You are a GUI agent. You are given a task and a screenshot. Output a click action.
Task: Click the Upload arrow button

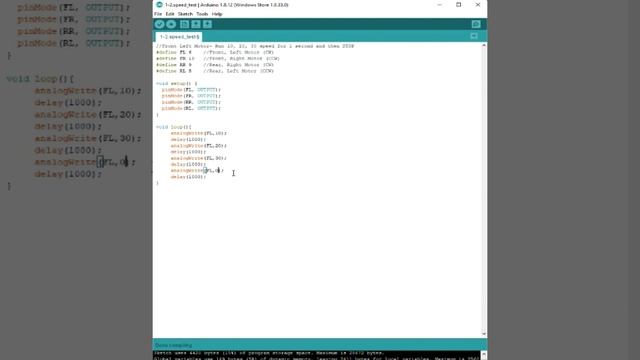171,24
